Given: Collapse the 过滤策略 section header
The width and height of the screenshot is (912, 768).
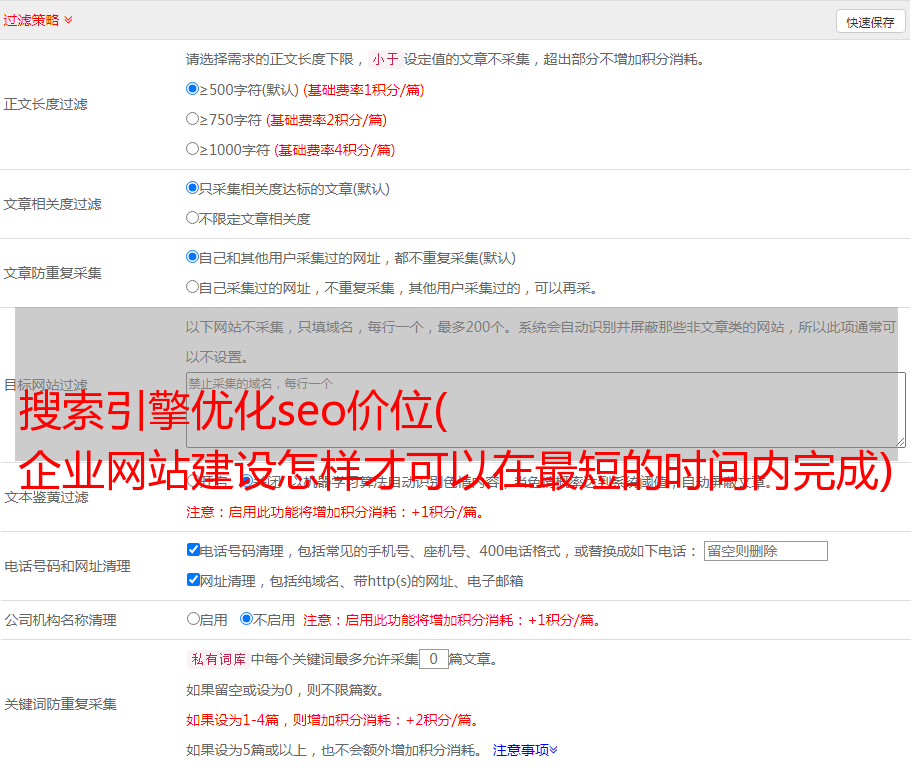Looking at the screenshot, I should pyautogui.click(x=38, y=20).
